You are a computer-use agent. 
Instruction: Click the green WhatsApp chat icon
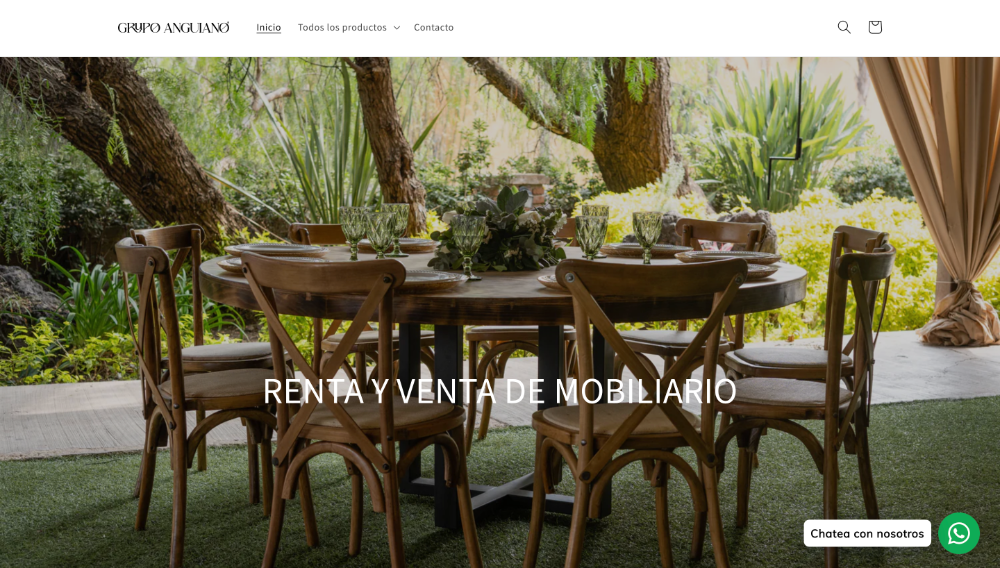[959, 534]
